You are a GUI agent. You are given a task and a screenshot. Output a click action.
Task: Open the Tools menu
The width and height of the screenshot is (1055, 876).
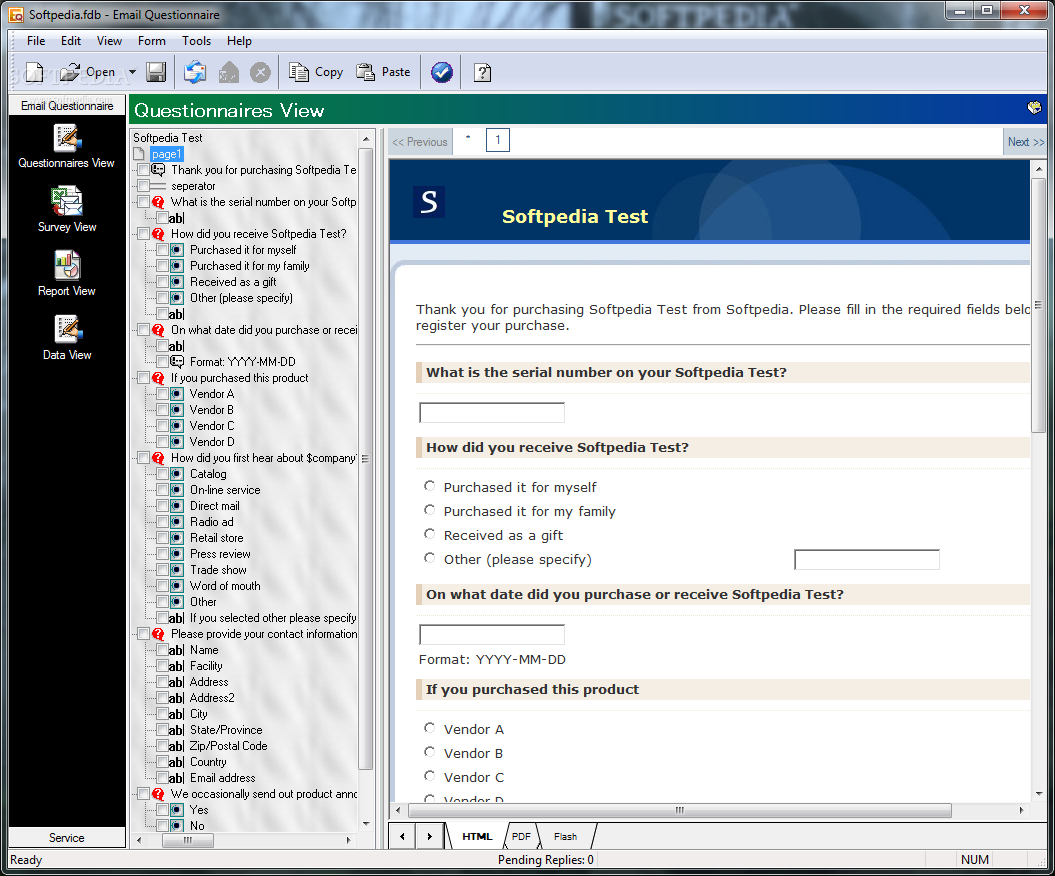coord(196,41)
